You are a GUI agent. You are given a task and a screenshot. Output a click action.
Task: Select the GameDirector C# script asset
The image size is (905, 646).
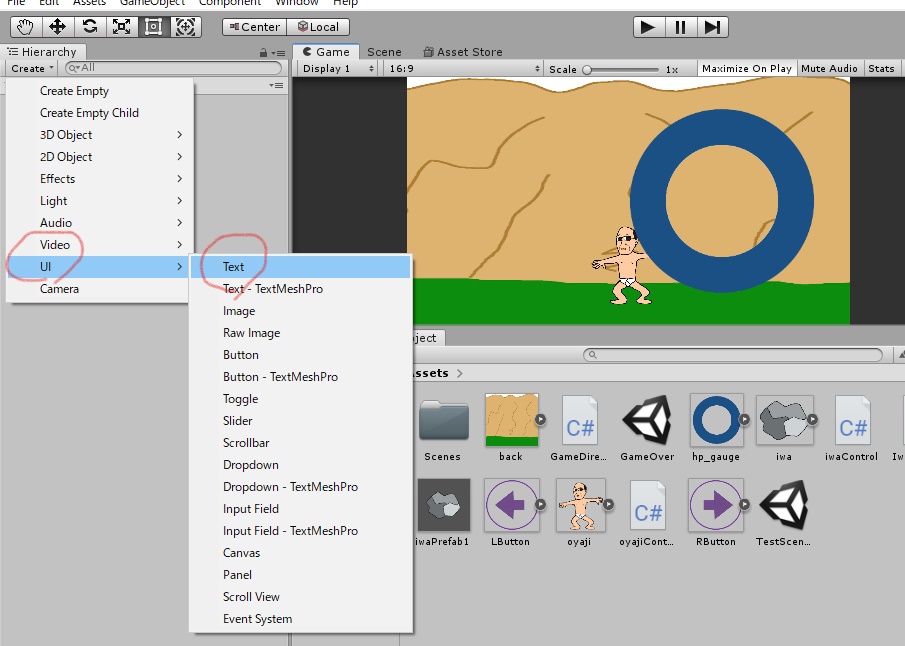click(x=579, y=428)
